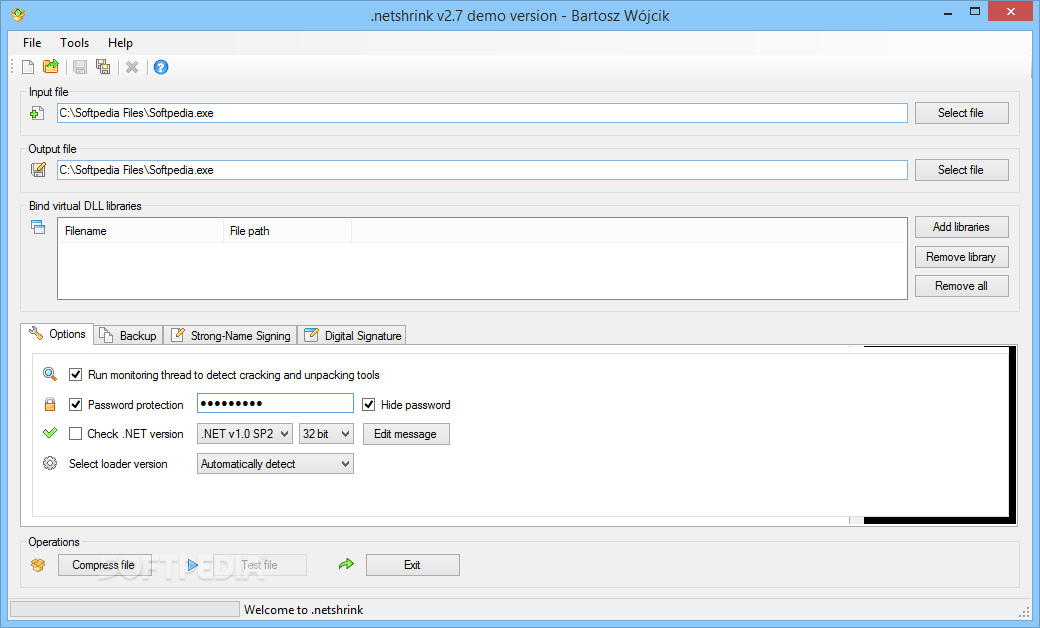Click the Compress file button
Image resolution: width=1040 pixels, height=628 pixels.
(104, 565)
